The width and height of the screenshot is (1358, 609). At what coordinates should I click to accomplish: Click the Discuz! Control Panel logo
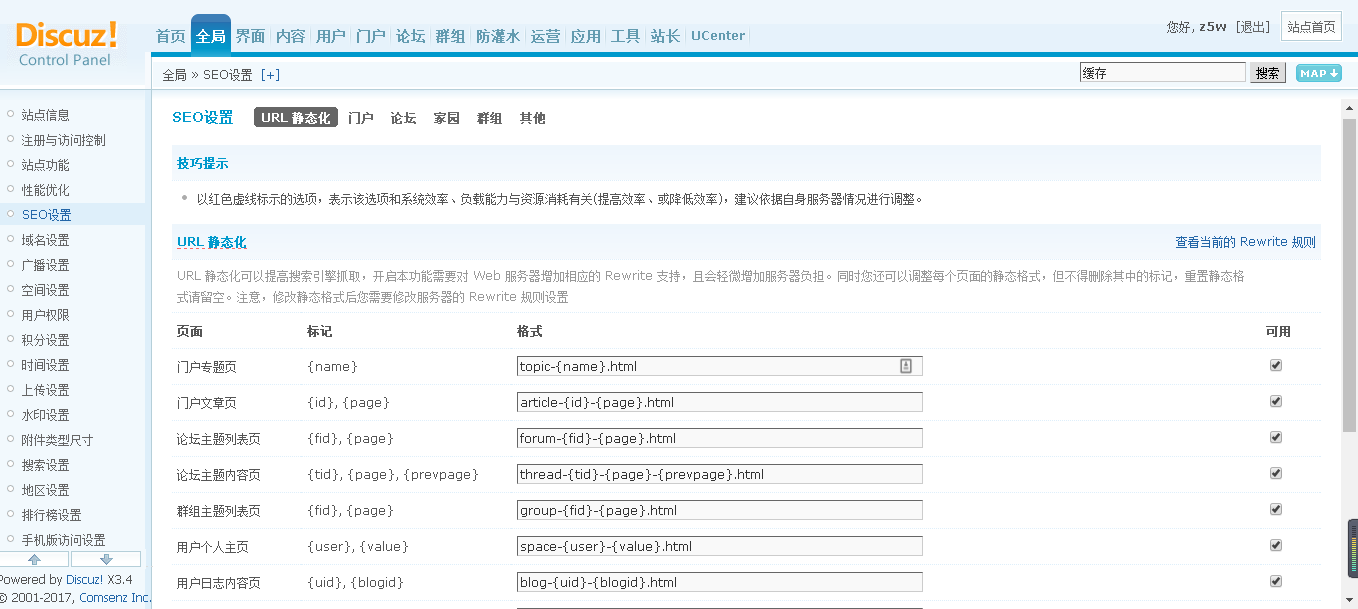pyautogui.click(x=66, y=45)
